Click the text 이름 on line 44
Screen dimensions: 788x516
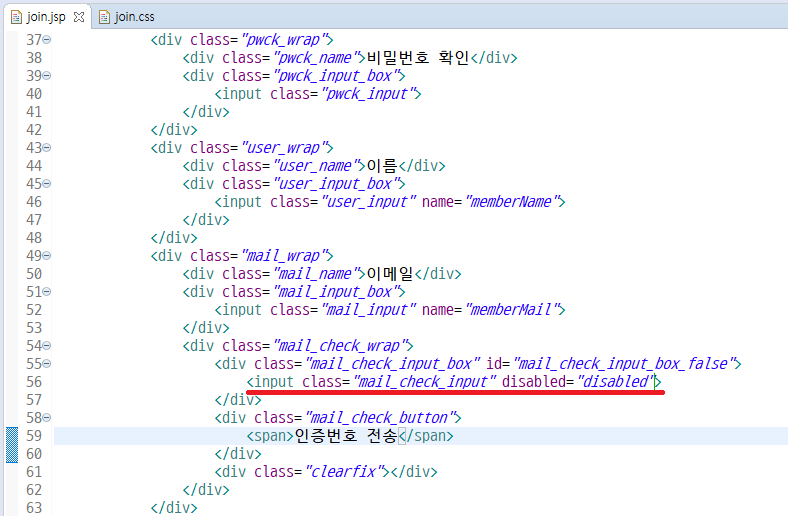click(382, 166)
